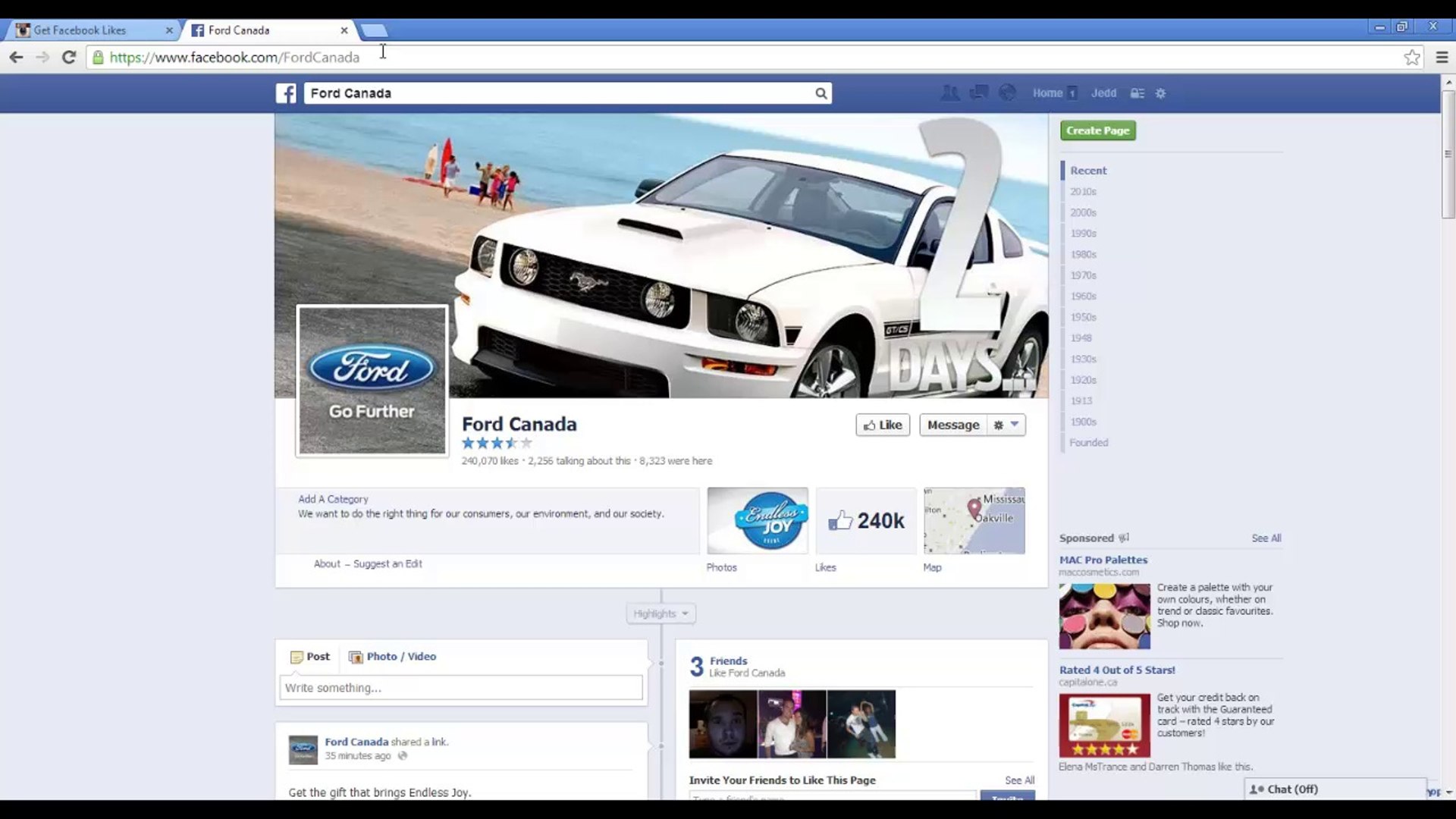Open the gear dropdown next to Message
The image size is (1456, 819).
click(x=1006, y=425)
